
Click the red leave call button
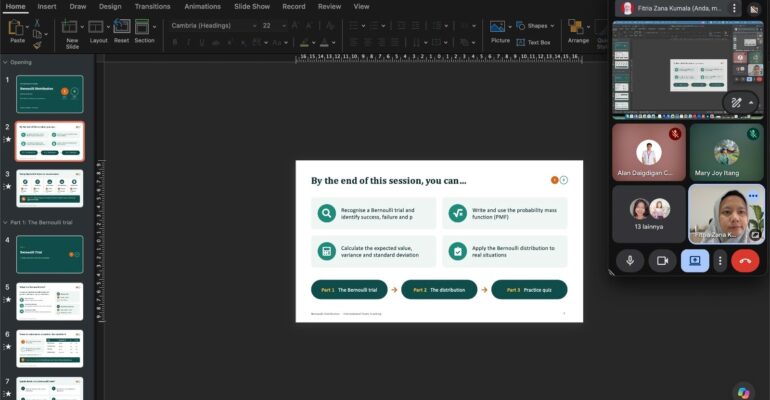tap(745, 261)
